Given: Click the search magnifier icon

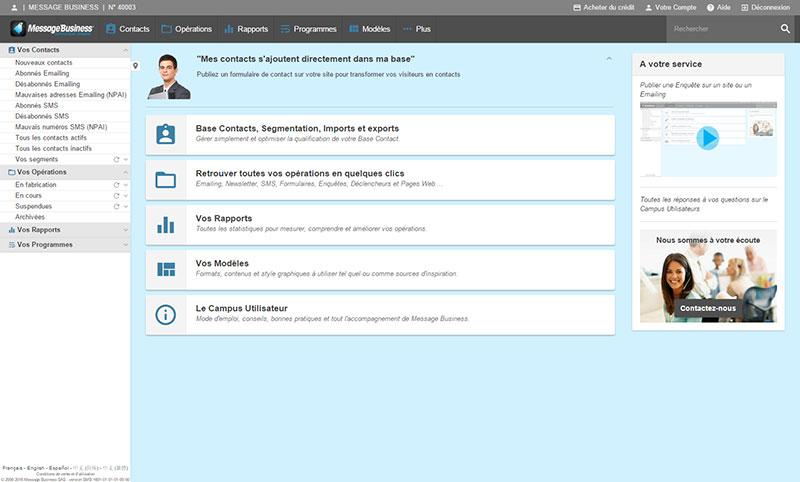Looking at the screenshot, I should coord(785,29).
